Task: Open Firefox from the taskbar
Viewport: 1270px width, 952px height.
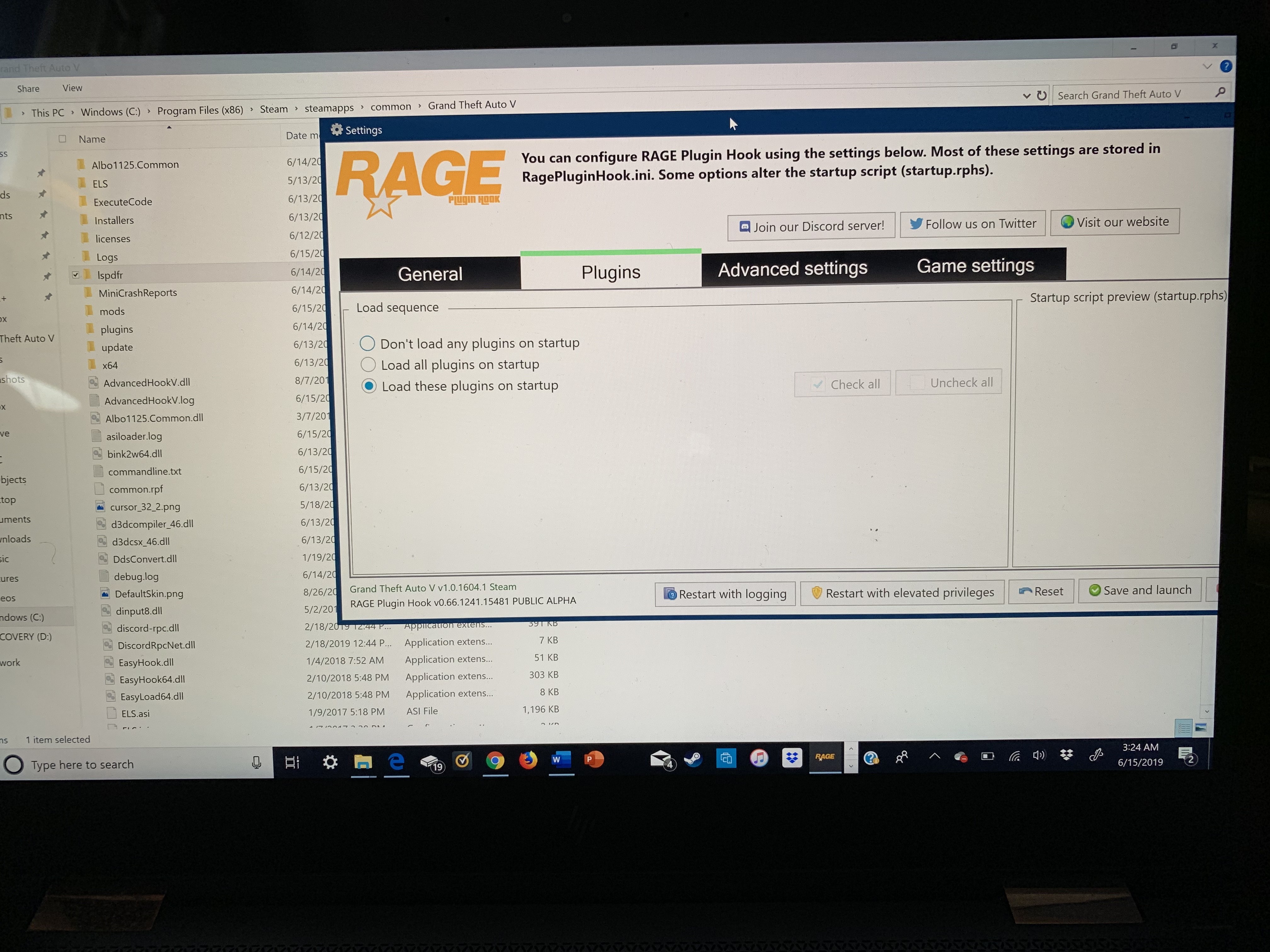Action: pyautogui.click(x=528, y=760)
